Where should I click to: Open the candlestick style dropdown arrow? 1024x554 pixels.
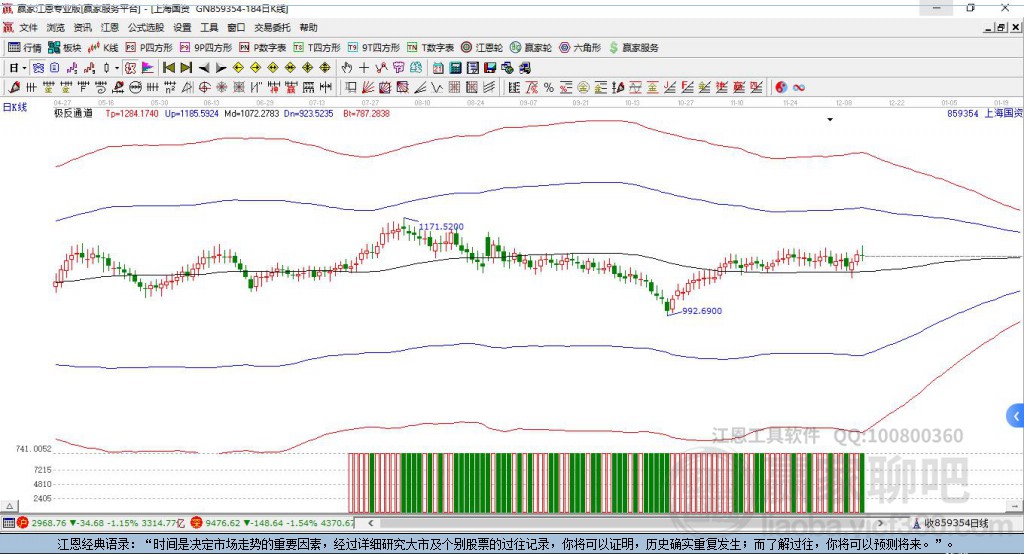point(116,68)
